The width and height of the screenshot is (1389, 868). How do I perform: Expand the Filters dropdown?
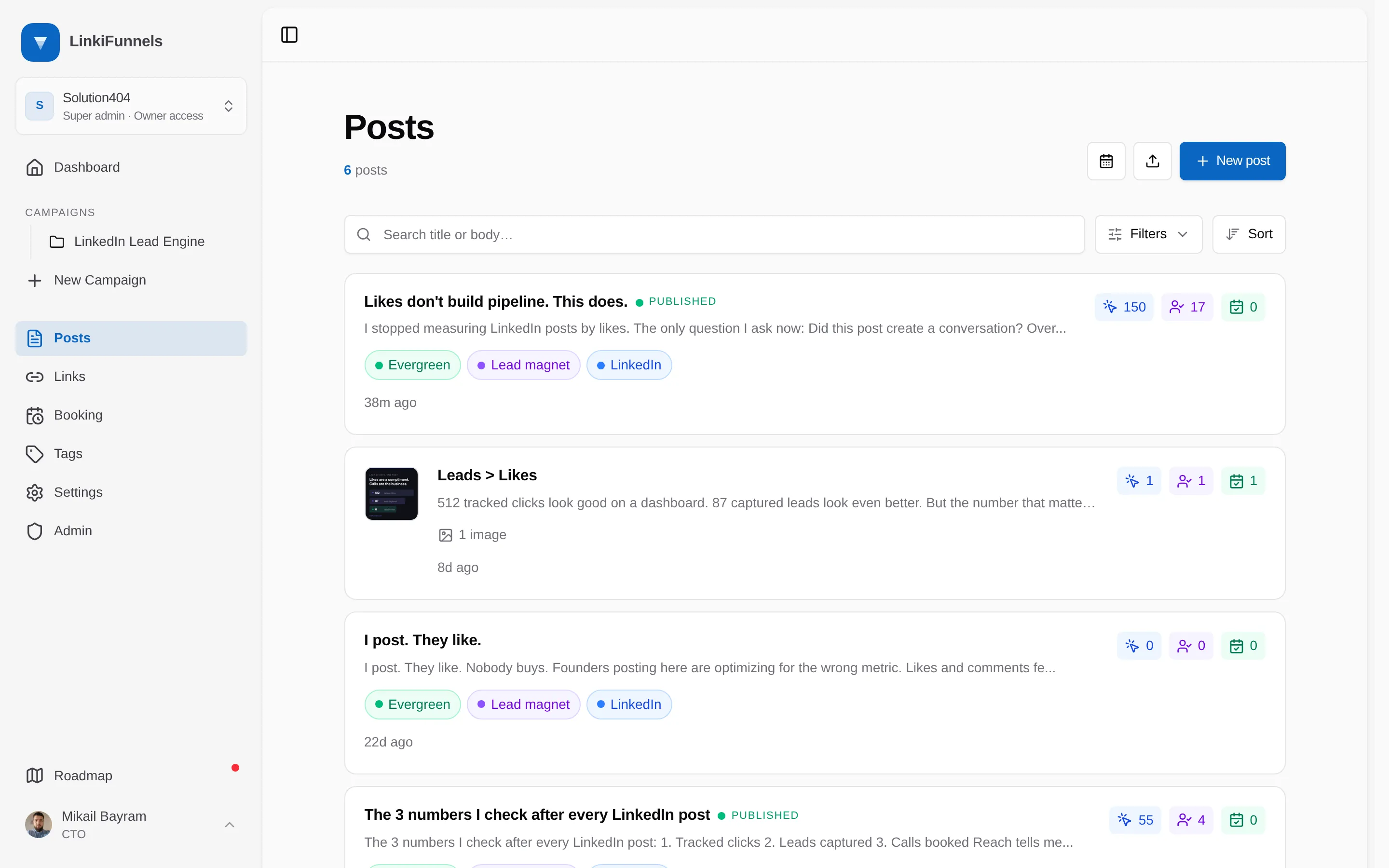(1148, 234)
